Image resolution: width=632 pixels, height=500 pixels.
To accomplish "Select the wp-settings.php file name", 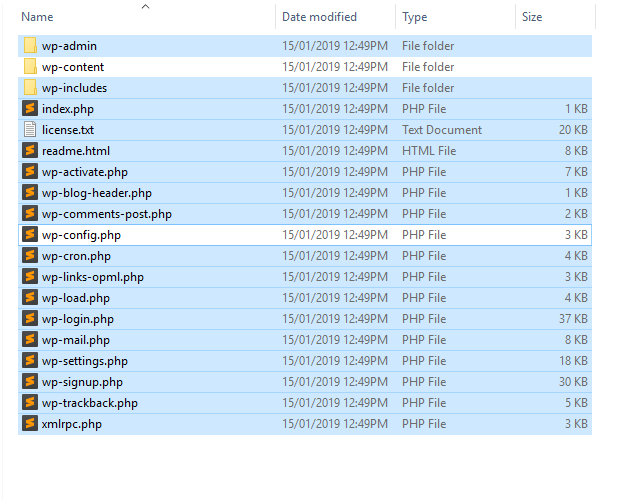I will point(85,361).
